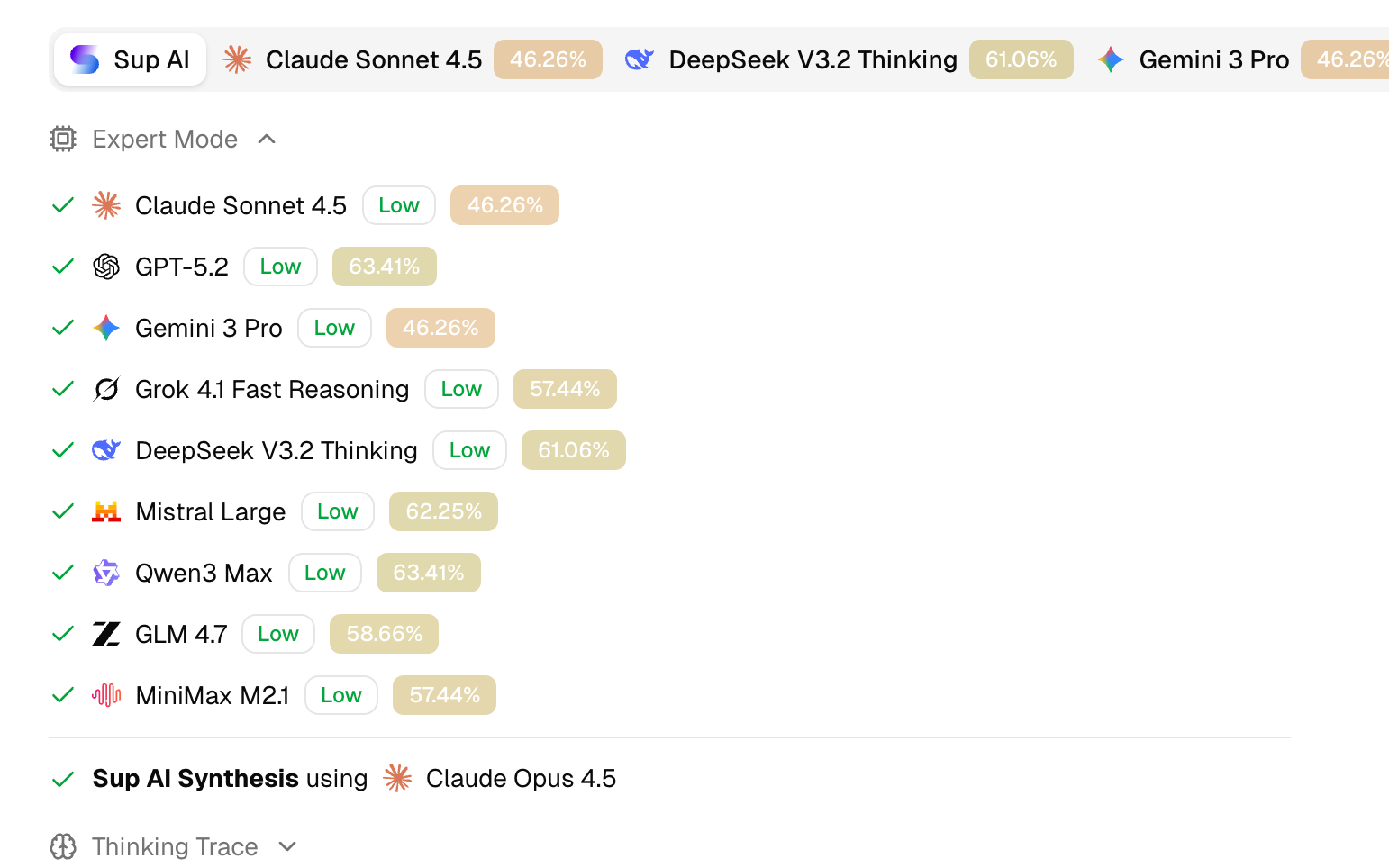
Task: Click the checkmark beside Qwen3 Max
Action: [63, 573]
